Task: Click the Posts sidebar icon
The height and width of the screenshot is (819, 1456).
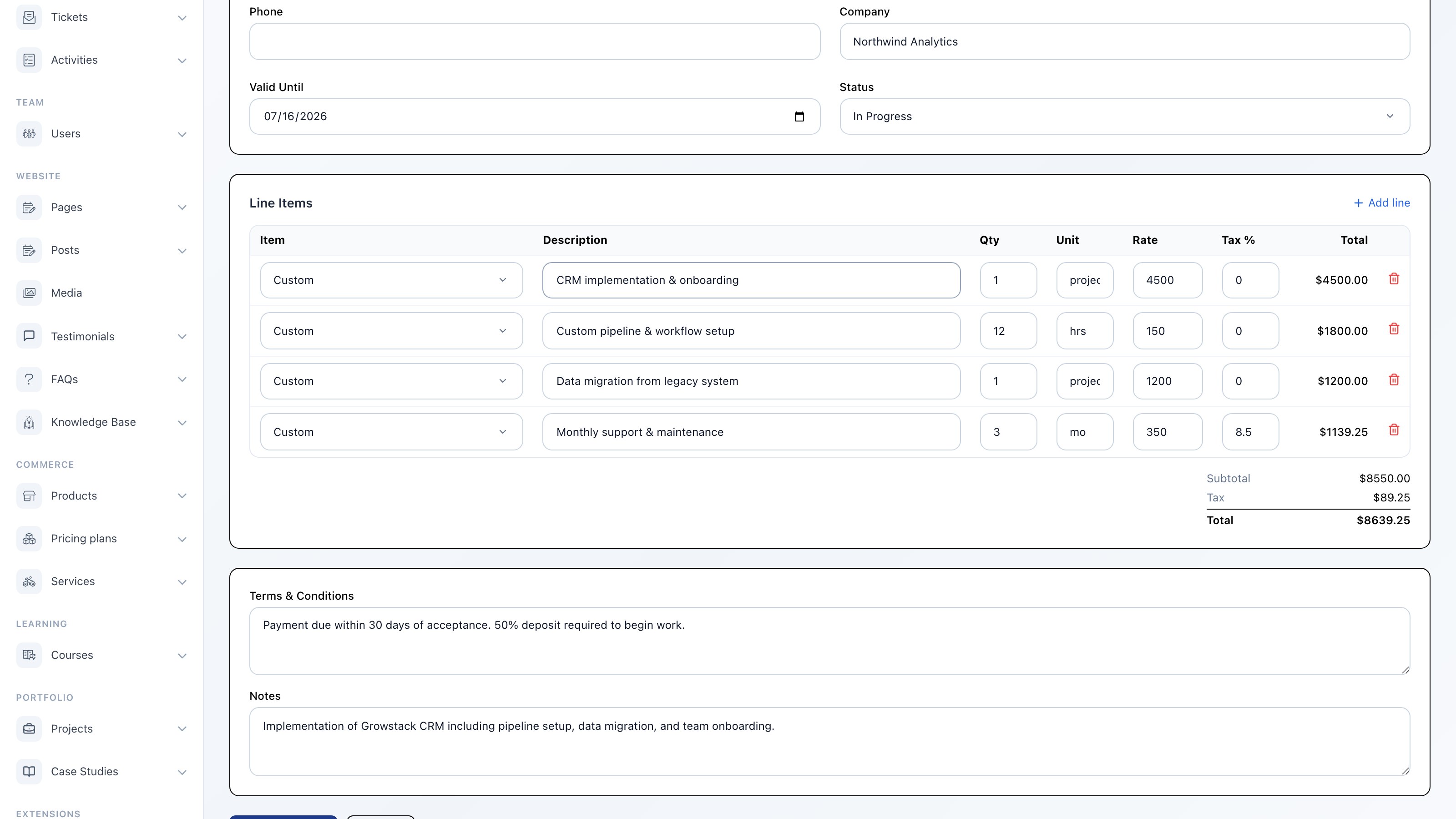Action: 29,250
